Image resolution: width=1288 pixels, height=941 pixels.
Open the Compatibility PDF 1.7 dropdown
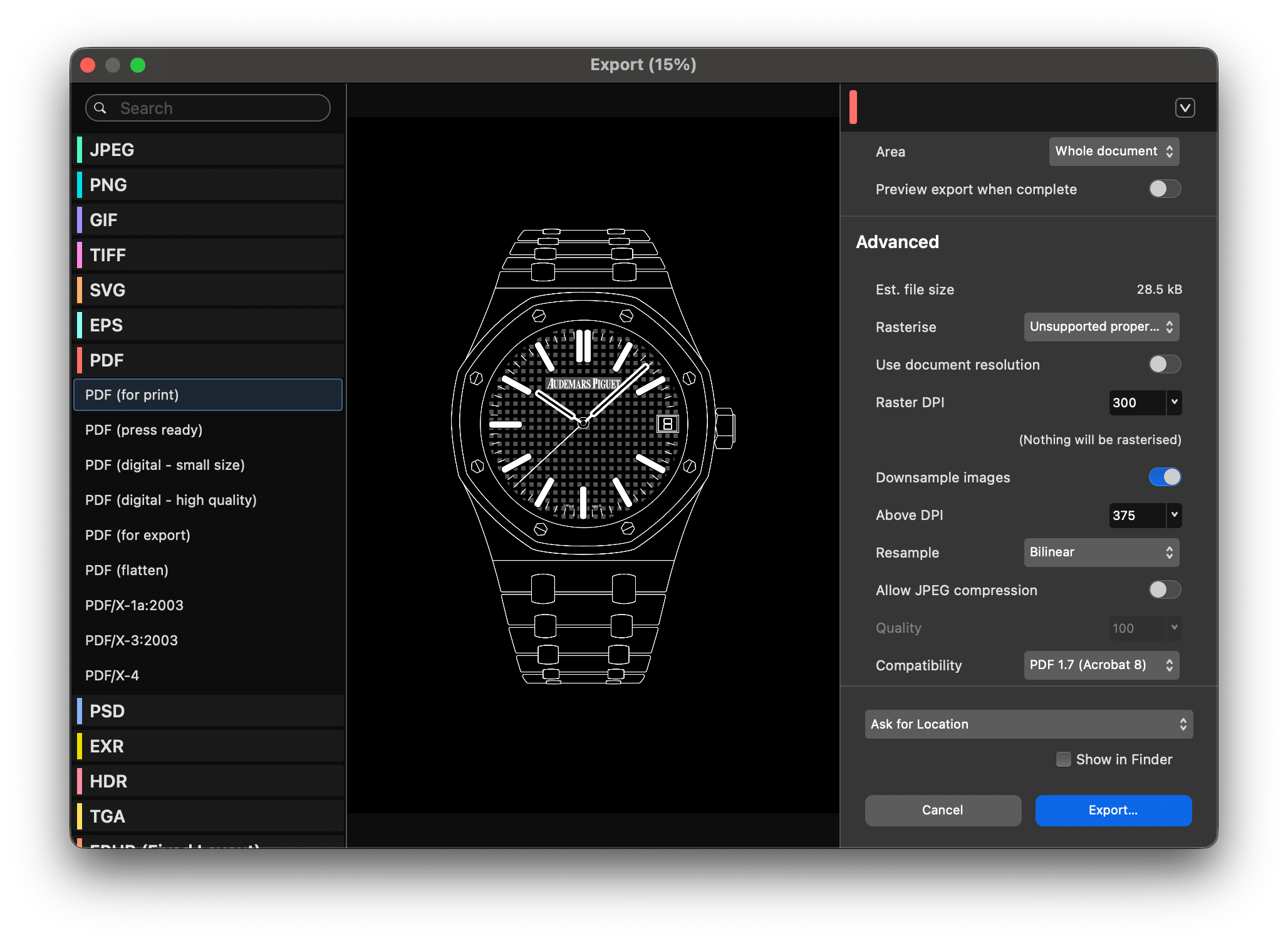click(x=1101, y=665)
